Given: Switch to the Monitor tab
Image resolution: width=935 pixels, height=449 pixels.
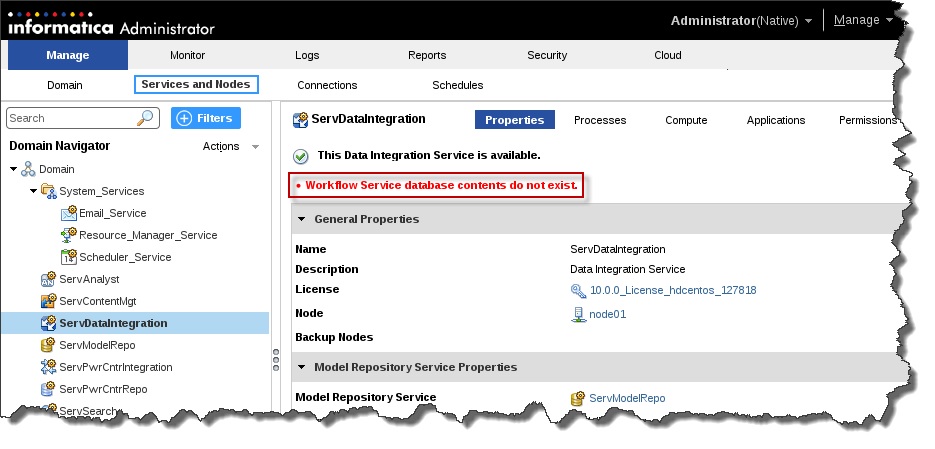Looking at the screenshot, I should coord(187,55).
